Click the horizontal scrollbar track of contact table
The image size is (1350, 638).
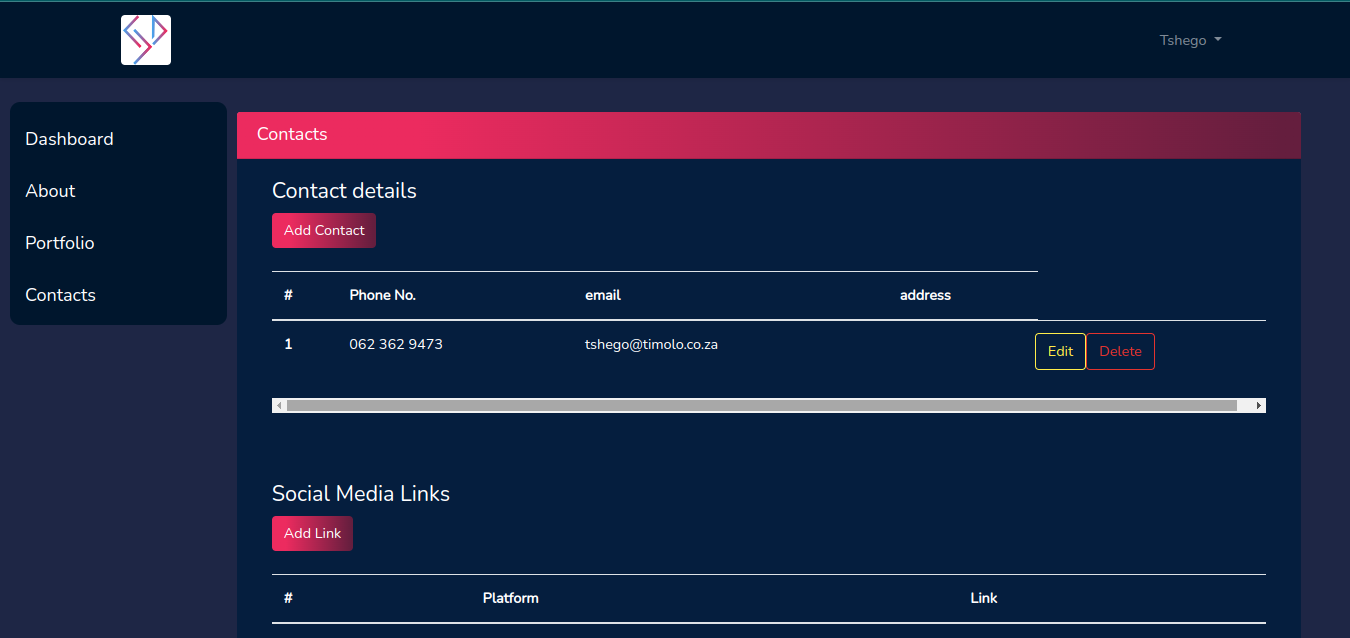click(x=760, y=406)
